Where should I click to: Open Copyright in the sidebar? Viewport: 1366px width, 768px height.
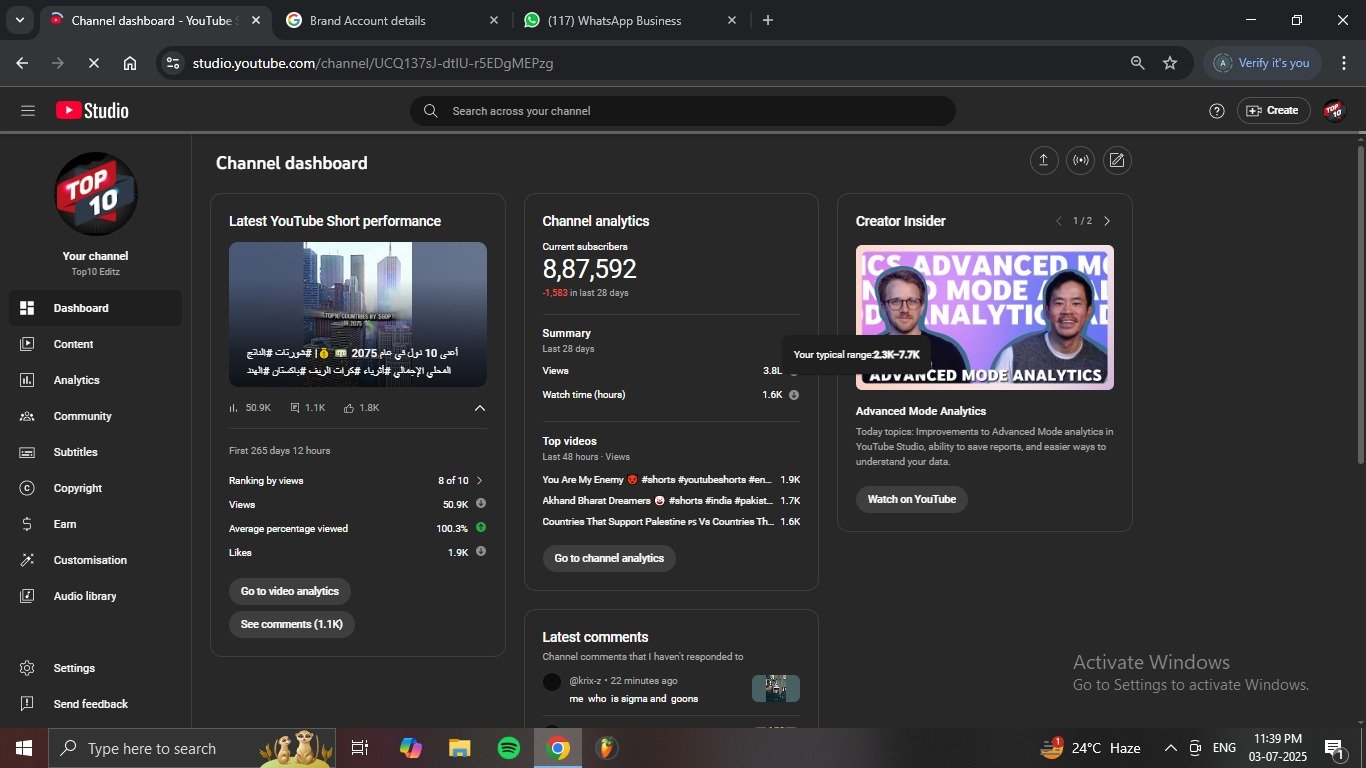95,488
